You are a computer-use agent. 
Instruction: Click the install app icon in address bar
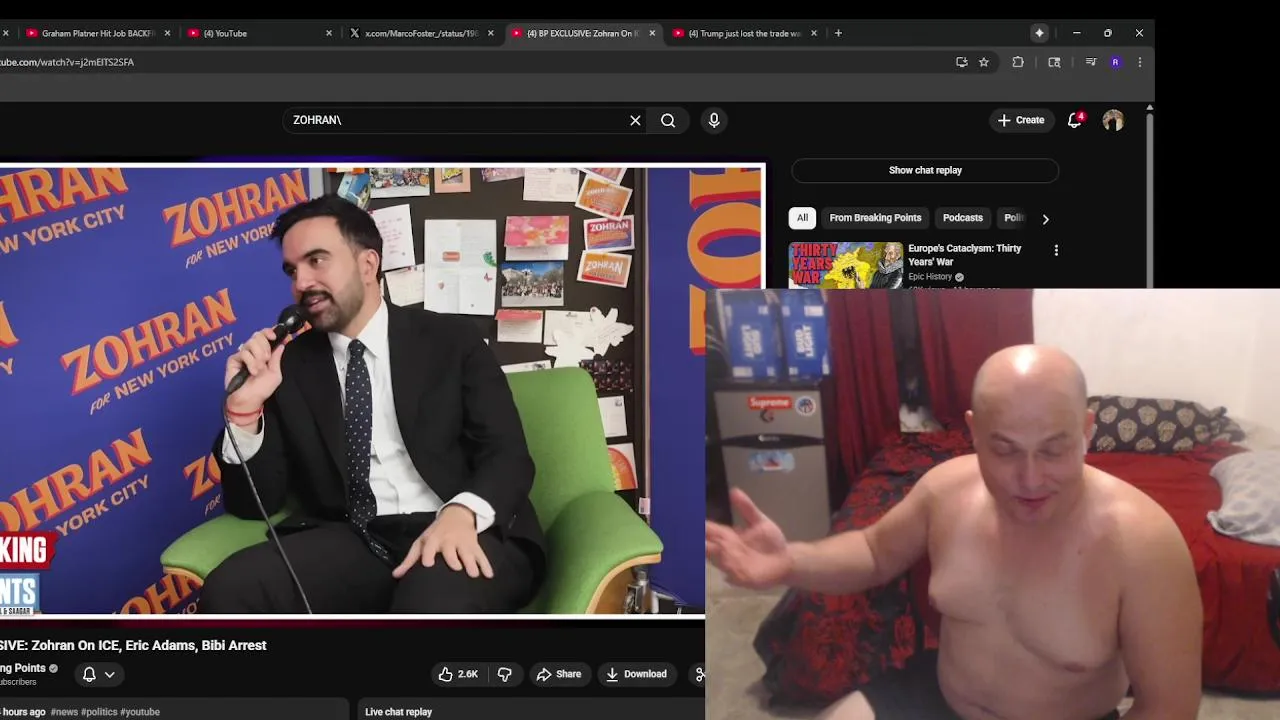point(962,62)
